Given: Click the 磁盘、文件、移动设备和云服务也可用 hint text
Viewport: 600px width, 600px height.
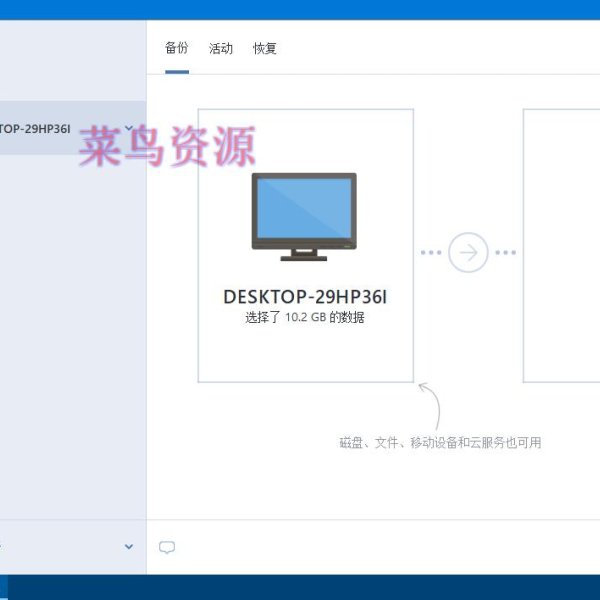Looking at the screenshot, I should (440, 443).
